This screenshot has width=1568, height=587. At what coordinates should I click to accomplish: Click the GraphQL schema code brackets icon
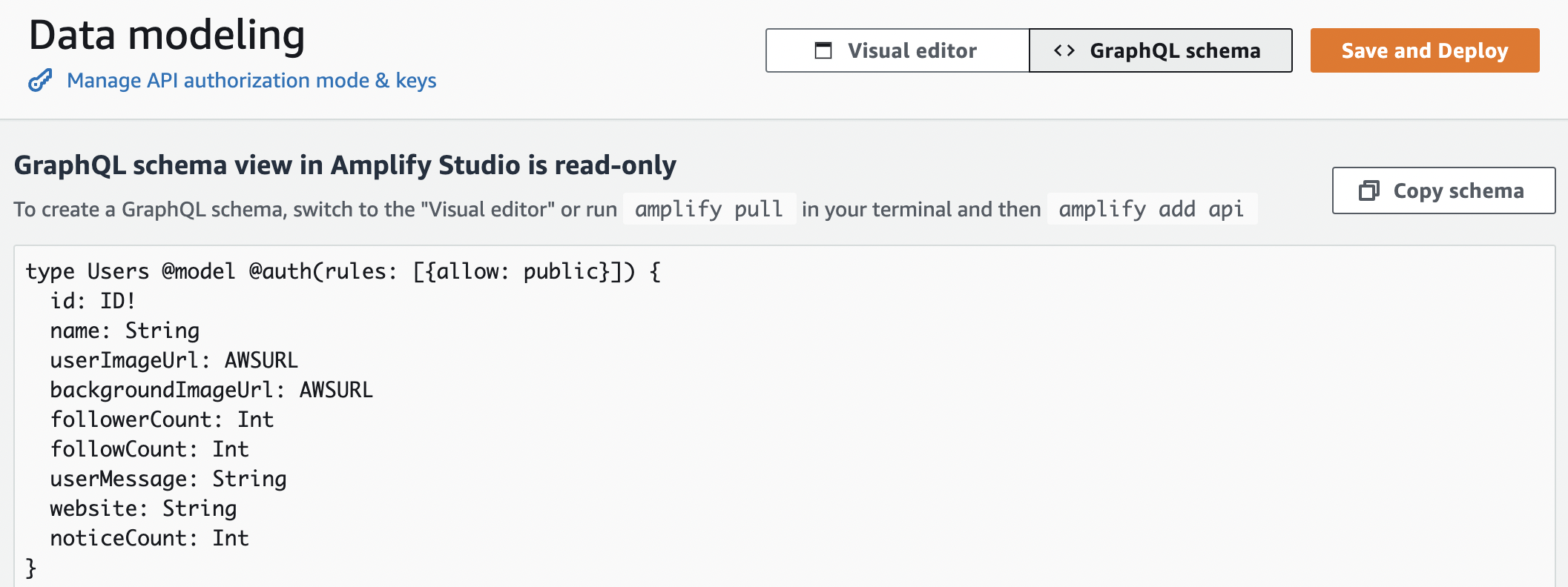coord(1064,50)
